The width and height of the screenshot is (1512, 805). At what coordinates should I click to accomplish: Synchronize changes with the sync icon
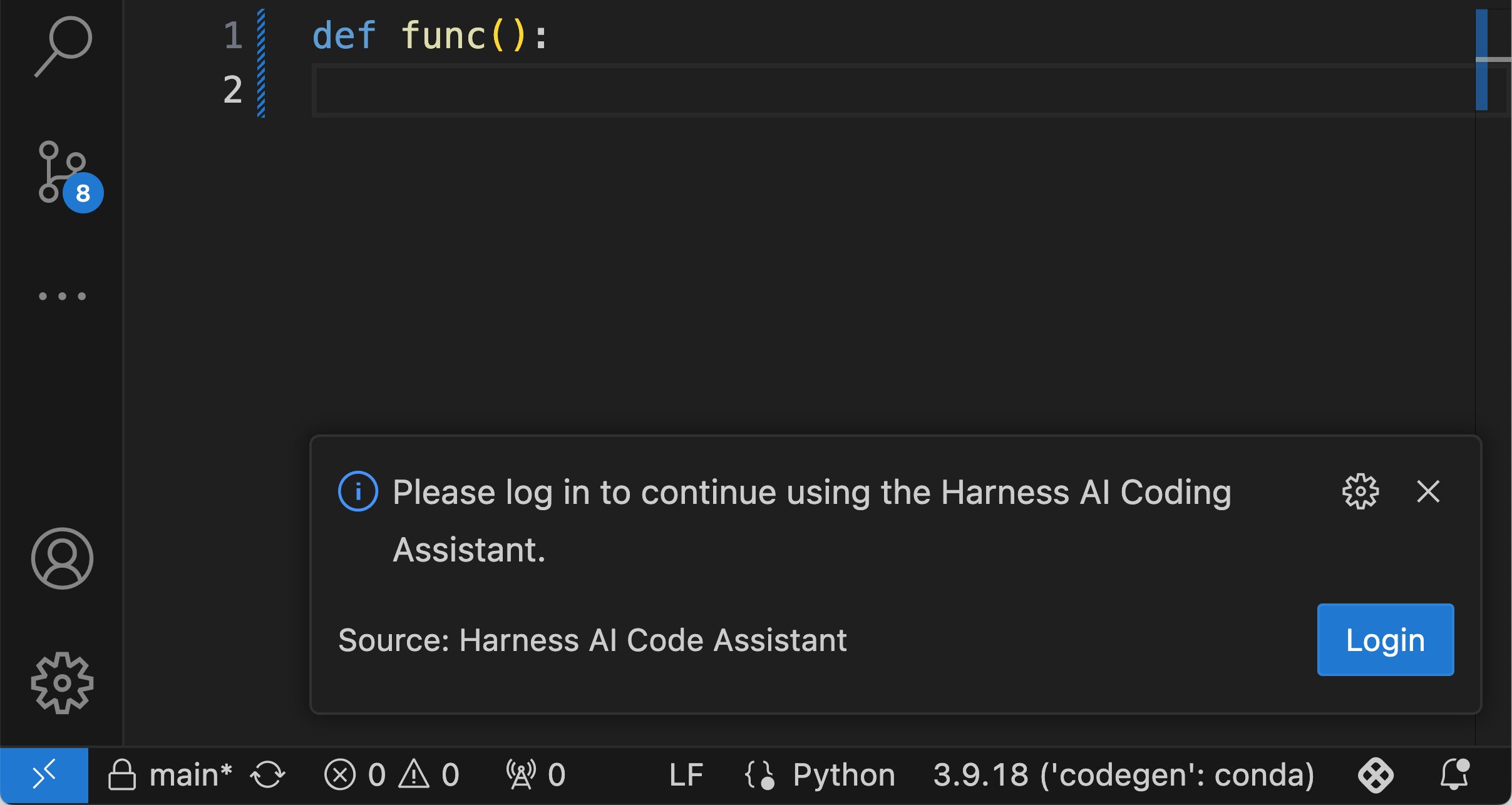[x=268, y=776]
